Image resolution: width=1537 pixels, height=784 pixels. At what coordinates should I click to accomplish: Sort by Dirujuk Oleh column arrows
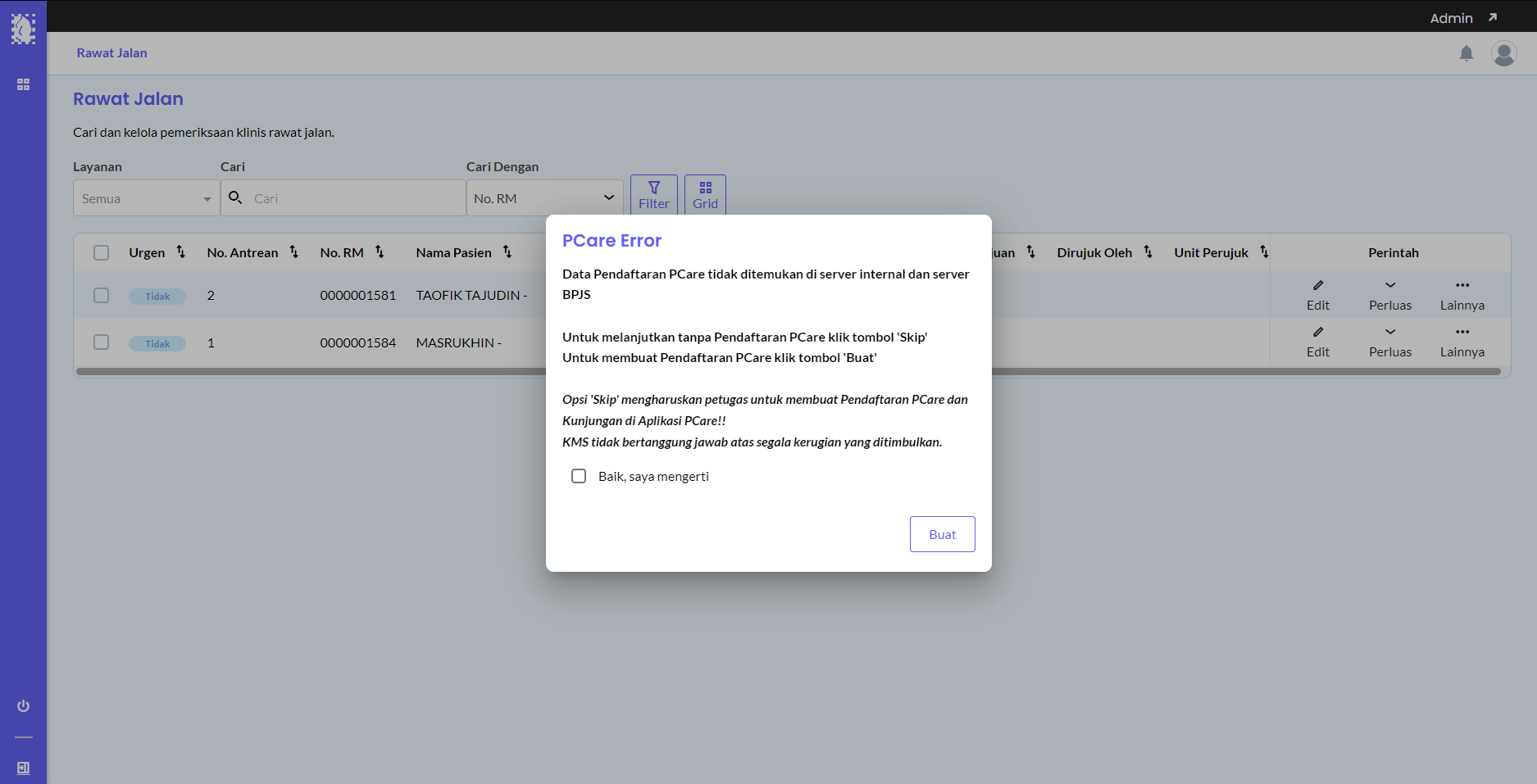click(1148, 252)
